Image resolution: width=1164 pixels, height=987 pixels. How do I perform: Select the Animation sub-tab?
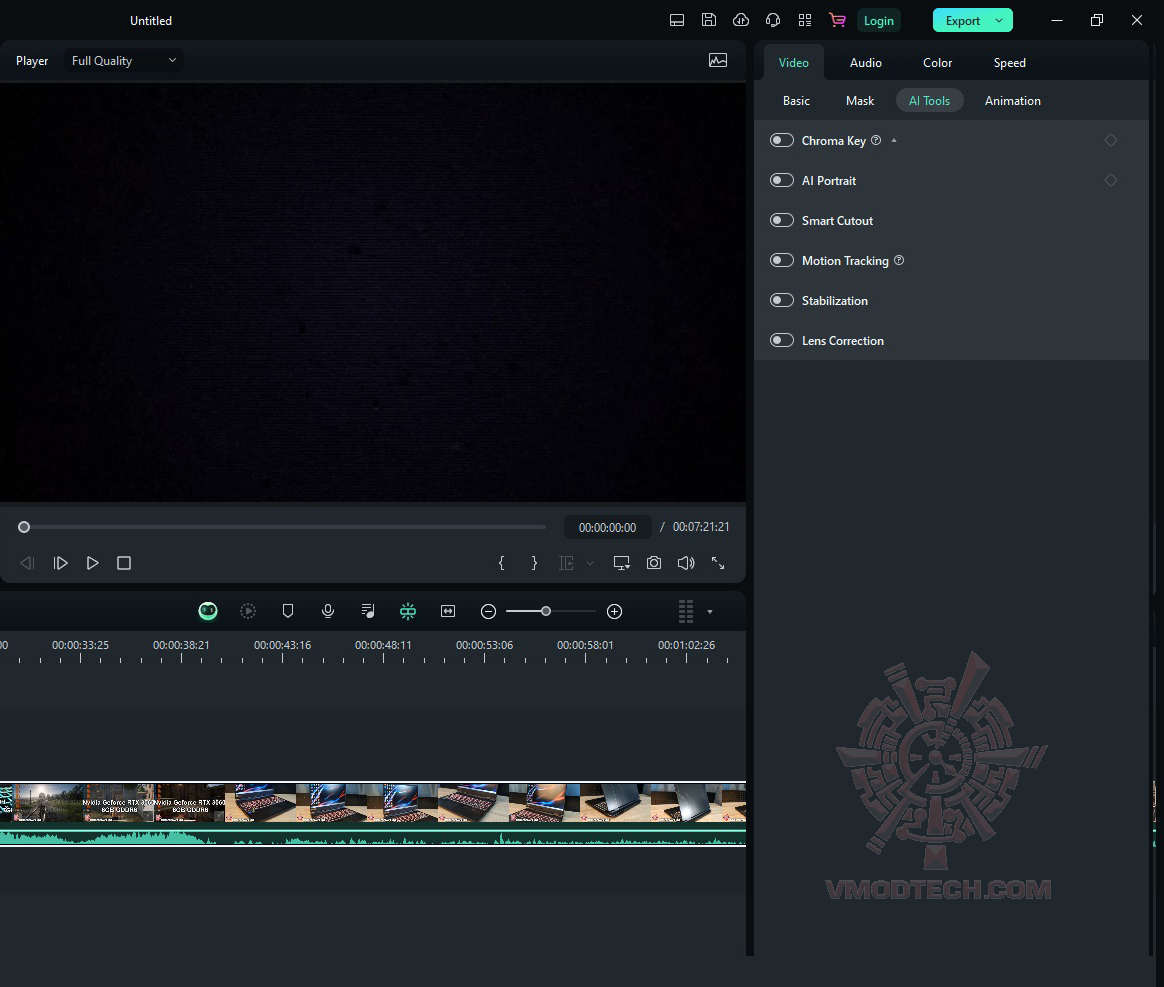(x=1013, y=101)
